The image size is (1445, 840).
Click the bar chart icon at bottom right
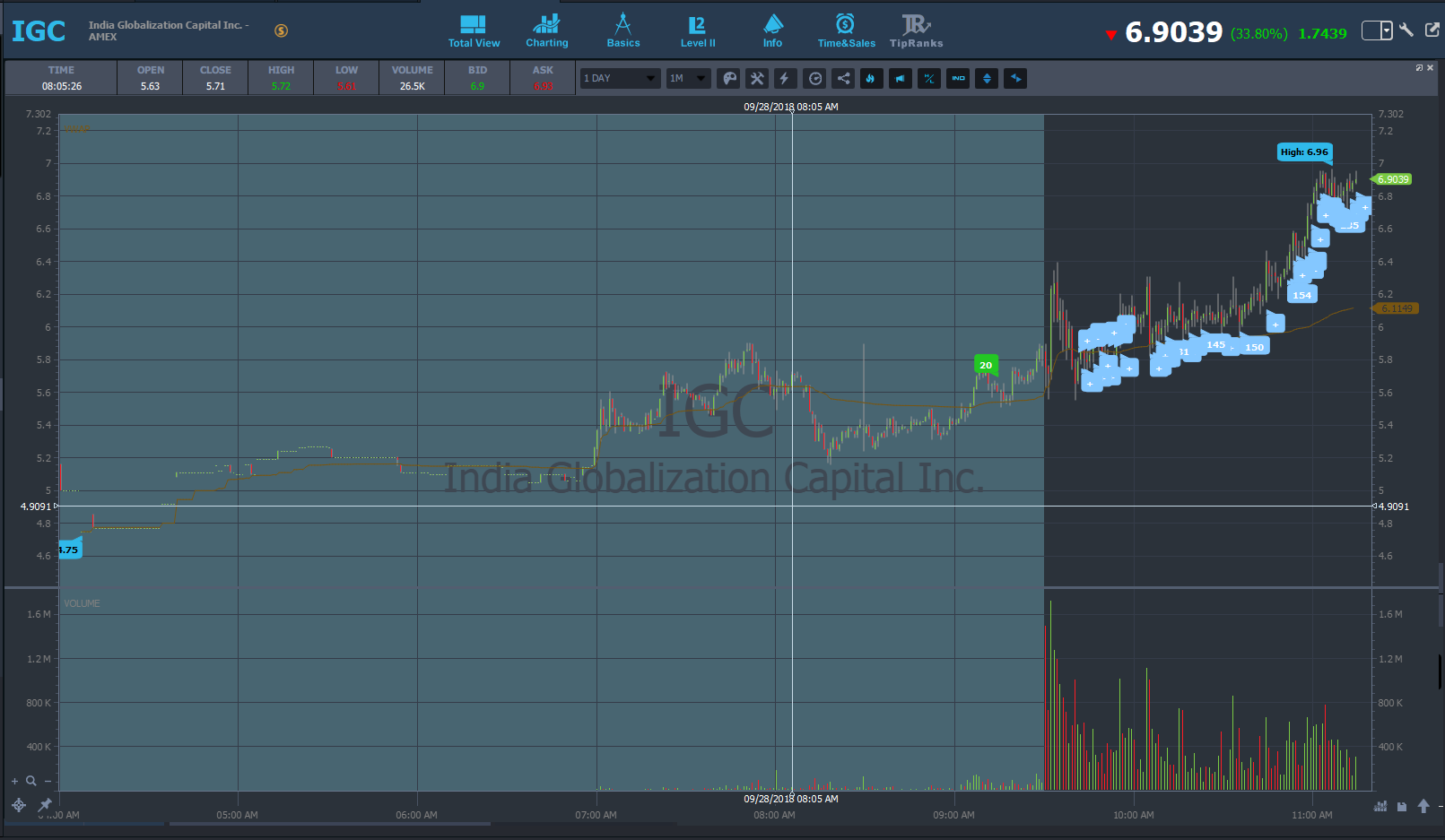(x=1380, y=806)
